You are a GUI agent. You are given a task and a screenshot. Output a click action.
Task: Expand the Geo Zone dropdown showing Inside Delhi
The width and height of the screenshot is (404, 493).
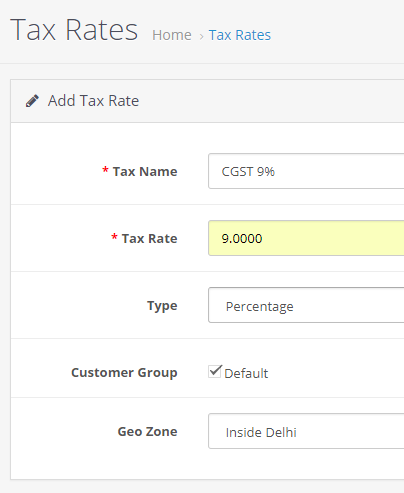pos(306,431)
